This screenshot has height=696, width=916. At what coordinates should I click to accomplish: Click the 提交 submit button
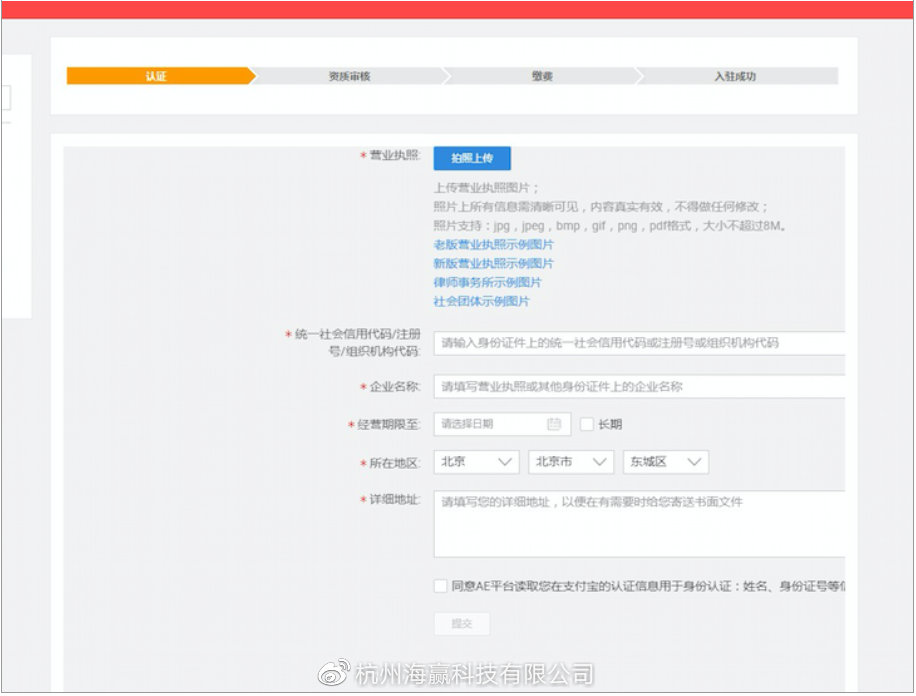tap(461, 623)
